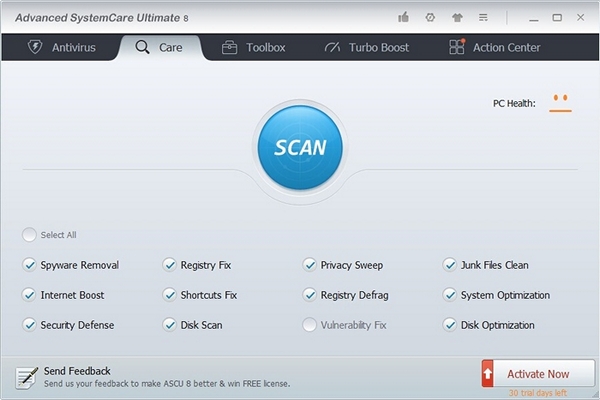Disable the Privacy Sweep option
This screenshot has height=400, width=600.
(309, 265)
